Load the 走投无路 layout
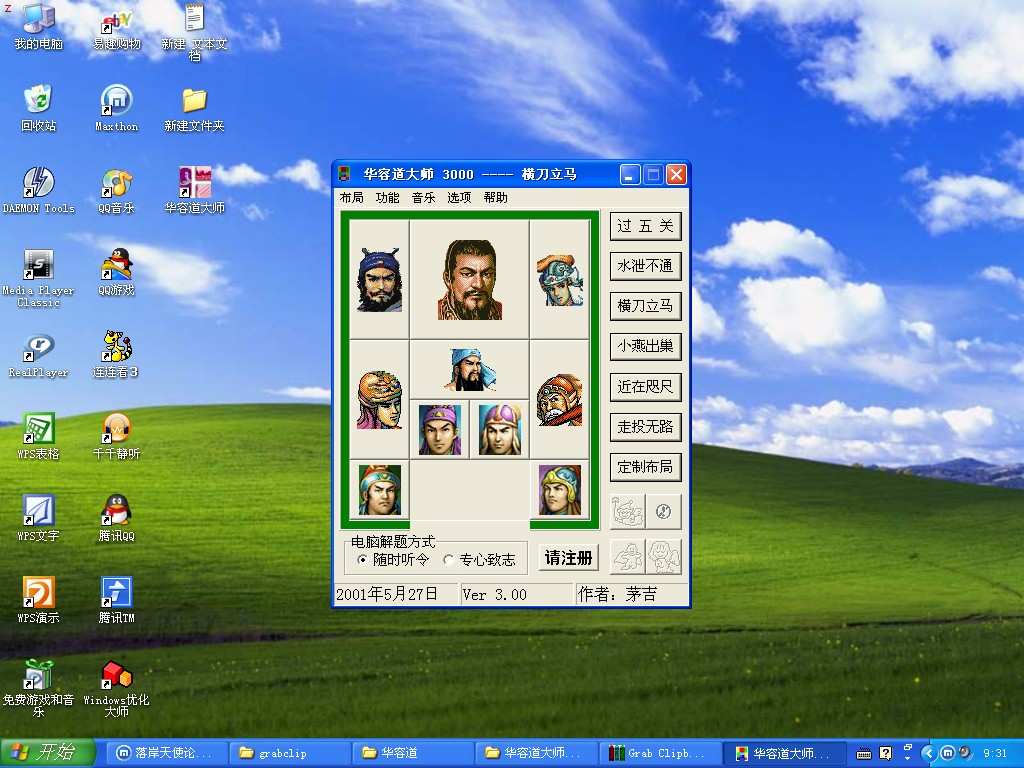Screen dimensions: 1024x768 point(645,426)
